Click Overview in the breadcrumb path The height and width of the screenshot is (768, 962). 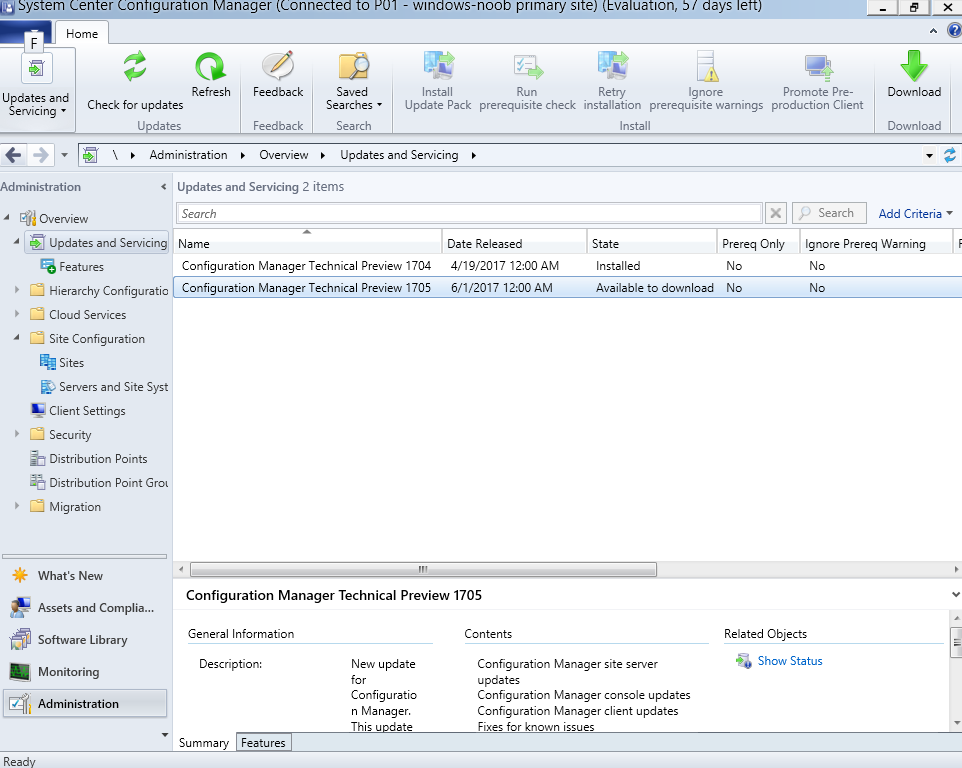283,155
